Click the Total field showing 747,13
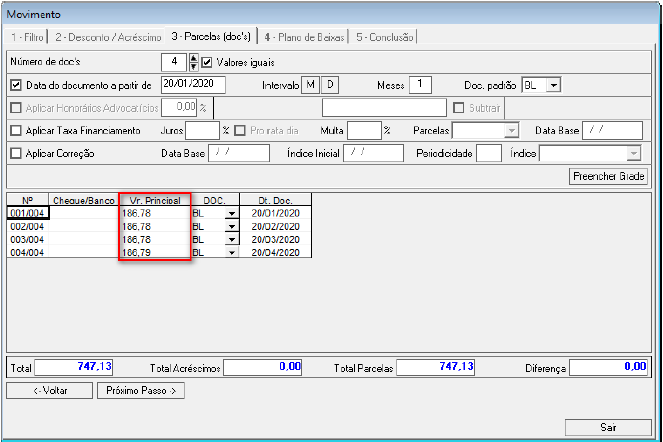 [74, 367]
